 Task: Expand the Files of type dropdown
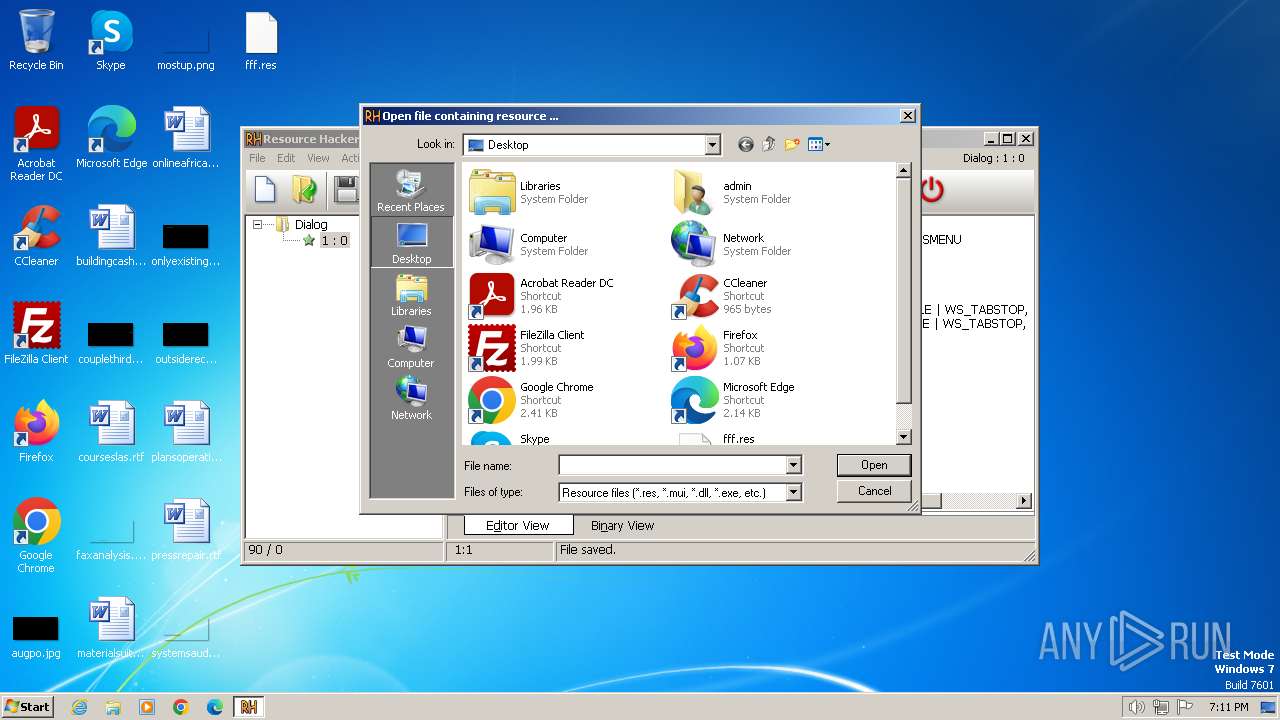793,492
